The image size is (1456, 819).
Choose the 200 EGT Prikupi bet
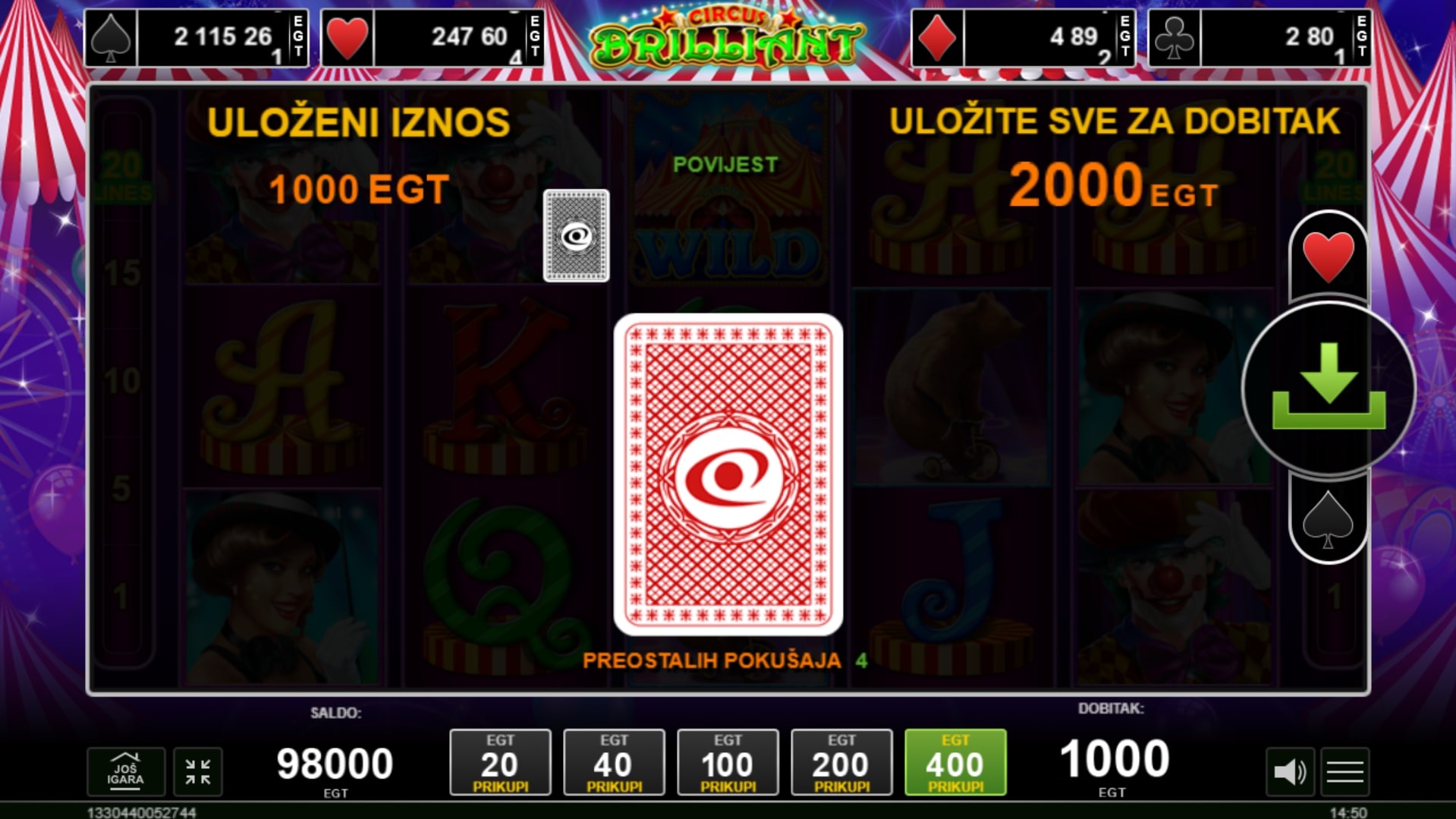tap(841, 763)
